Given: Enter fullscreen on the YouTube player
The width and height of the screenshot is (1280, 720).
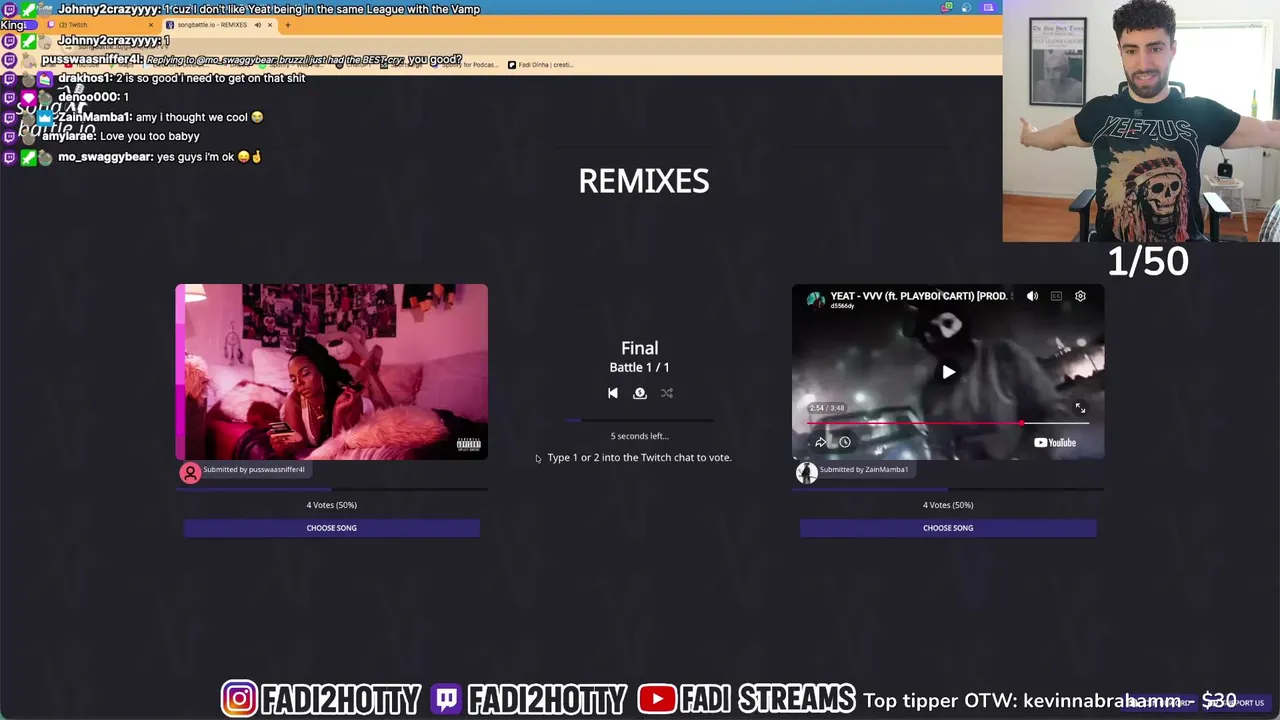Looking at the screenshot, I should [x=1080, y=408].
